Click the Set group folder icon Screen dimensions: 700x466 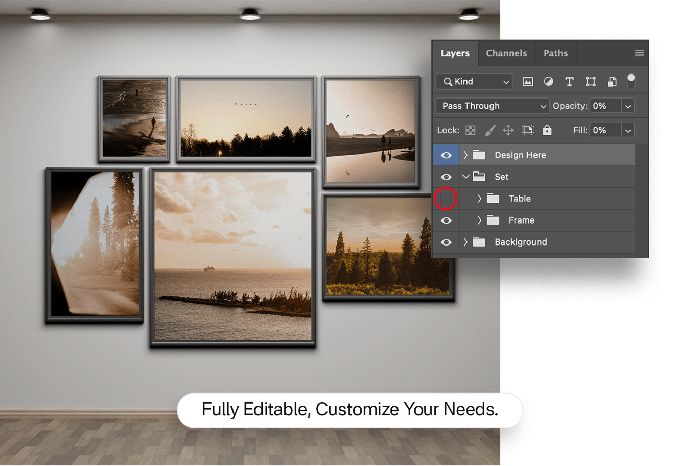(x=479, y=176)
